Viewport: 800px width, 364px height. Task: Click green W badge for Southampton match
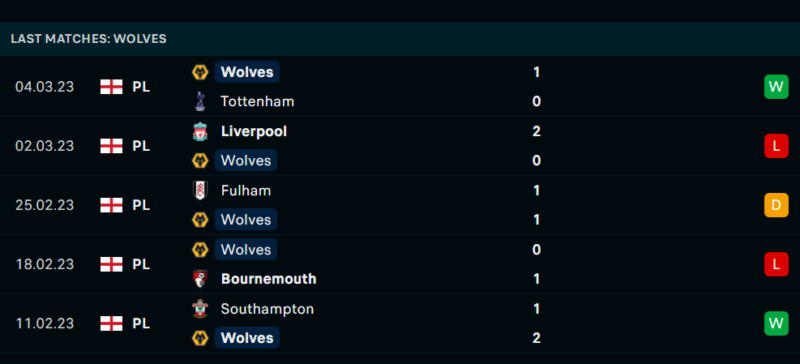point(776,323)
